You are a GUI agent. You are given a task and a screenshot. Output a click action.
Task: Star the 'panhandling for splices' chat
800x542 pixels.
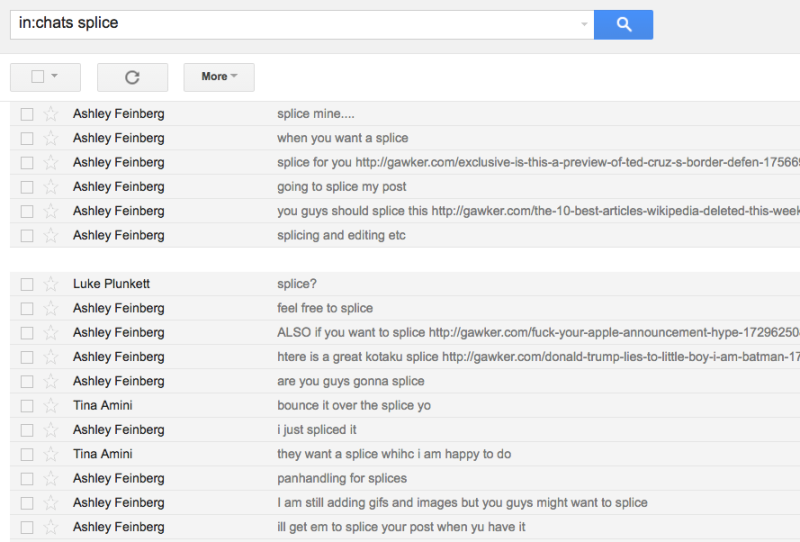[51, 479]
